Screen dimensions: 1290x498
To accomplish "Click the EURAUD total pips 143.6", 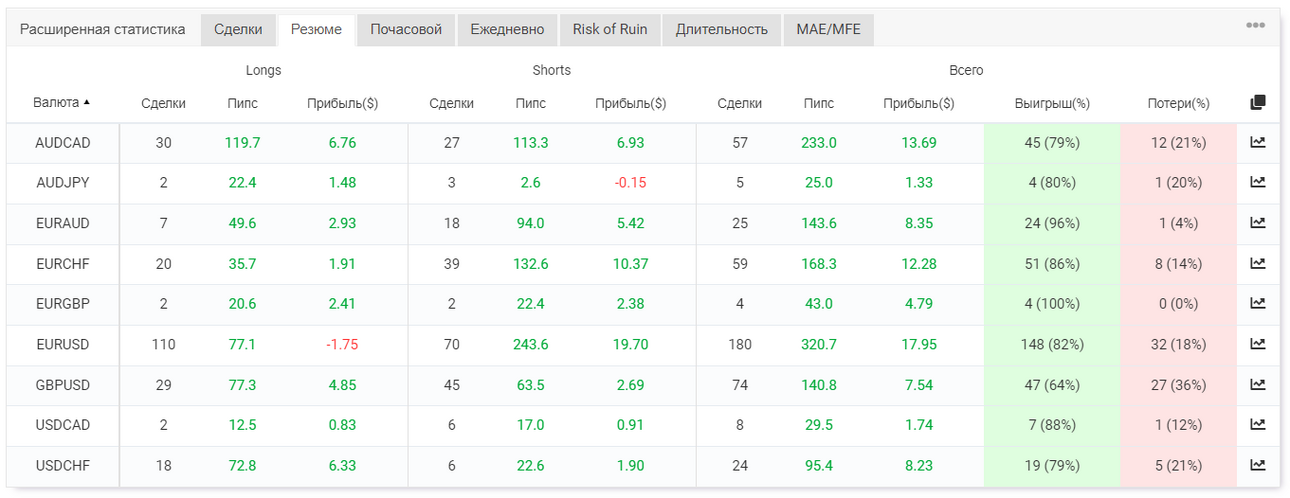I will coord(819,223).
